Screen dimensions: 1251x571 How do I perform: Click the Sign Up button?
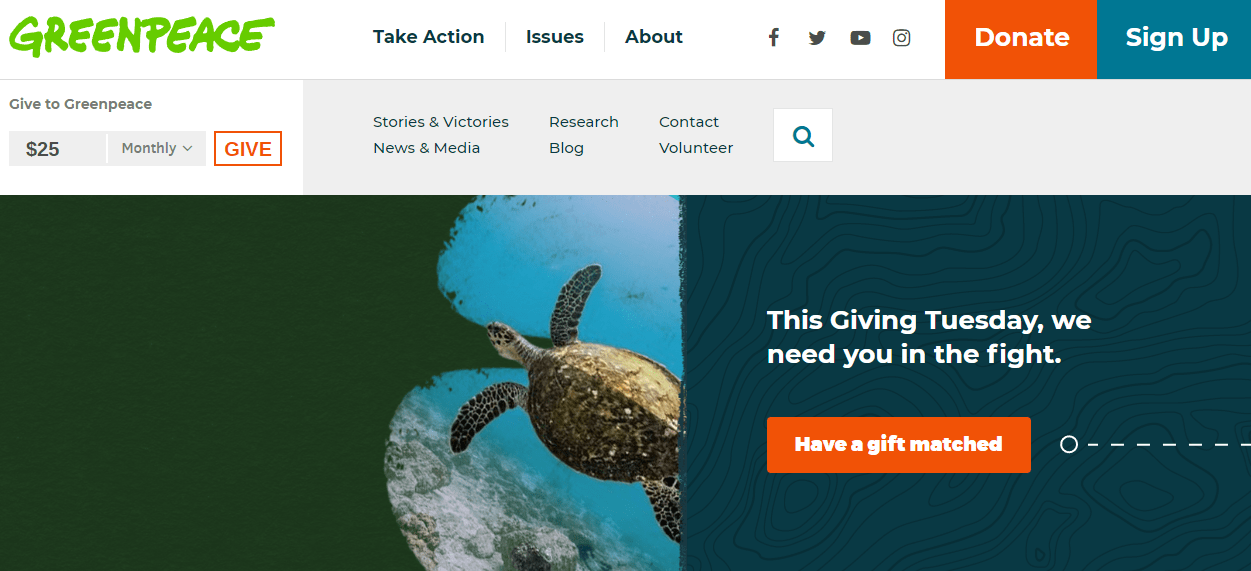(x=1174, y=39)
